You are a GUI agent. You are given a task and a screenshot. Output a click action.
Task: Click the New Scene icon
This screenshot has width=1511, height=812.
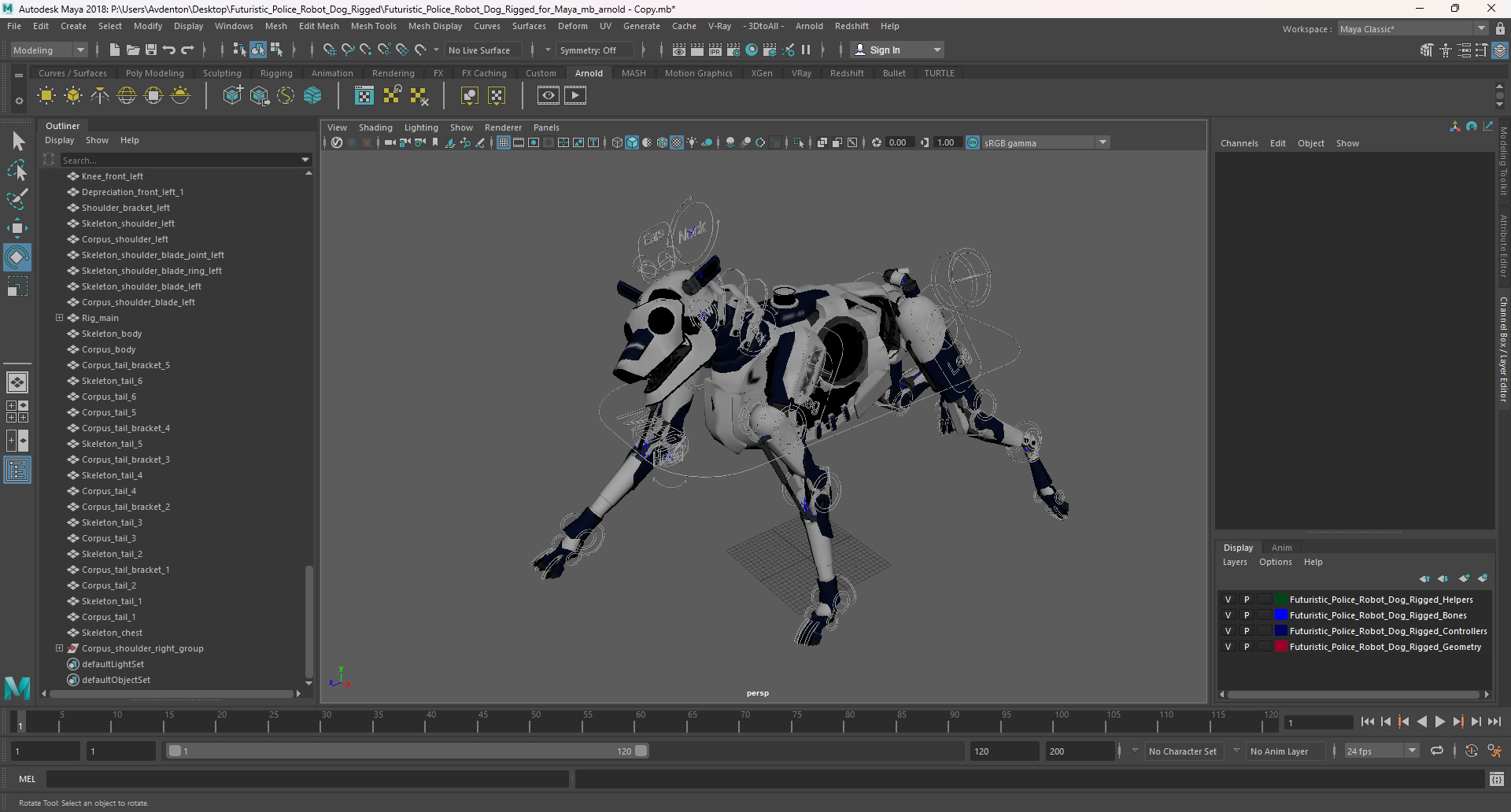115,50
